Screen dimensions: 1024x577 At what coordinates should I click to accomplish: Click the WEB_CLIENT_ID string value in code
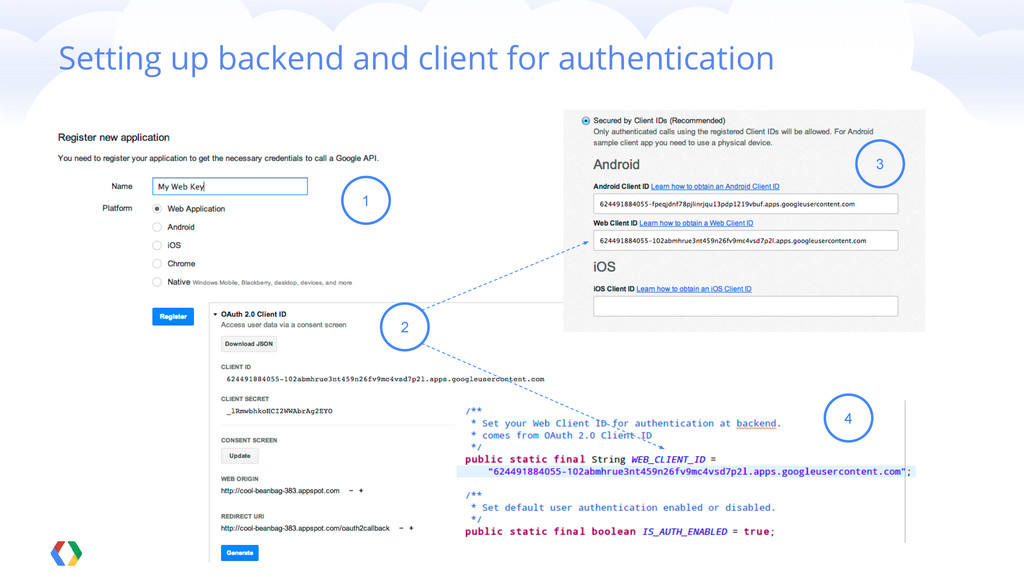coord(696,472)
